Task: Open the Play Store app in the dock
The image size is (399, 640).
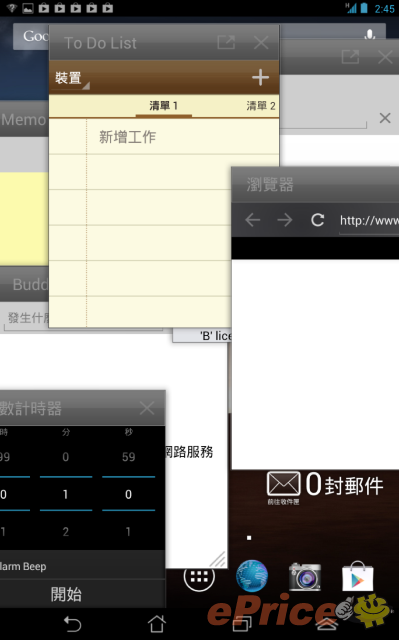Action: click(357, 576)
